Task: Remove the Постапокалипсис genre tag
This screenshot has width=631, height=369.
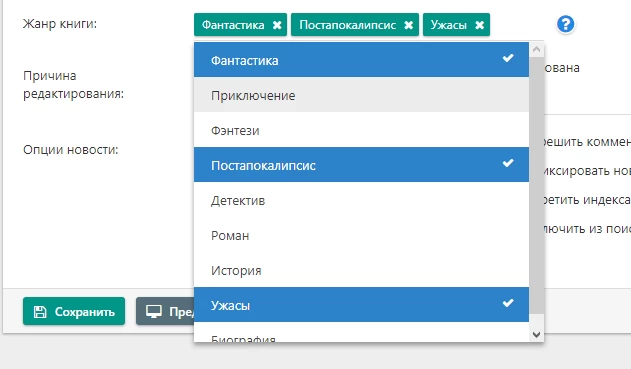Action: tap(408, 25)
